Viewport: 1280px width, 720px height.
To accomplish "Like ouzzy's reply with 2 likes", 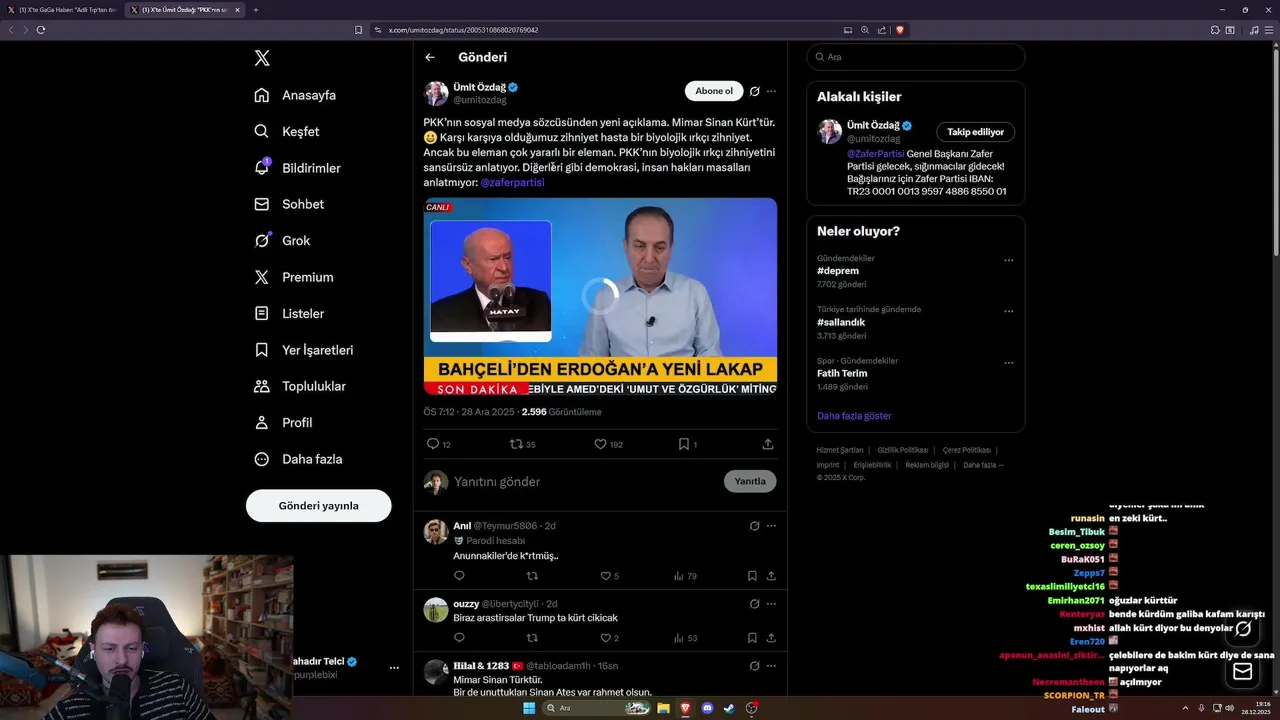I will [609, 638].
